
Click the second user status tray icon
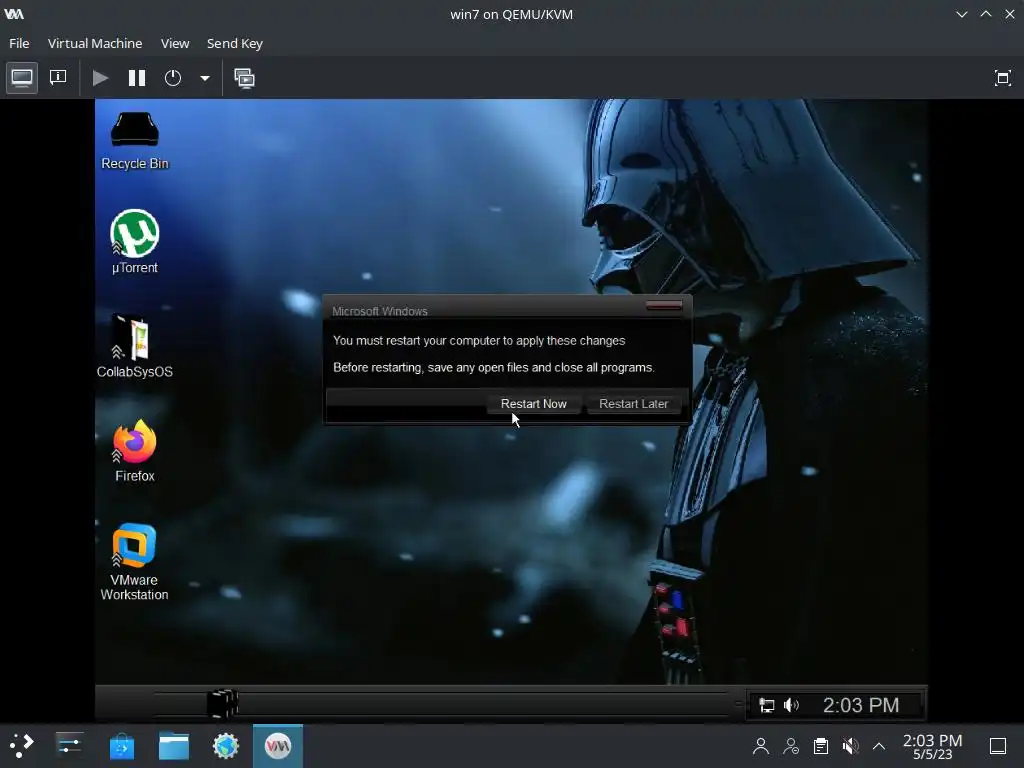click(x=791, y=746)
